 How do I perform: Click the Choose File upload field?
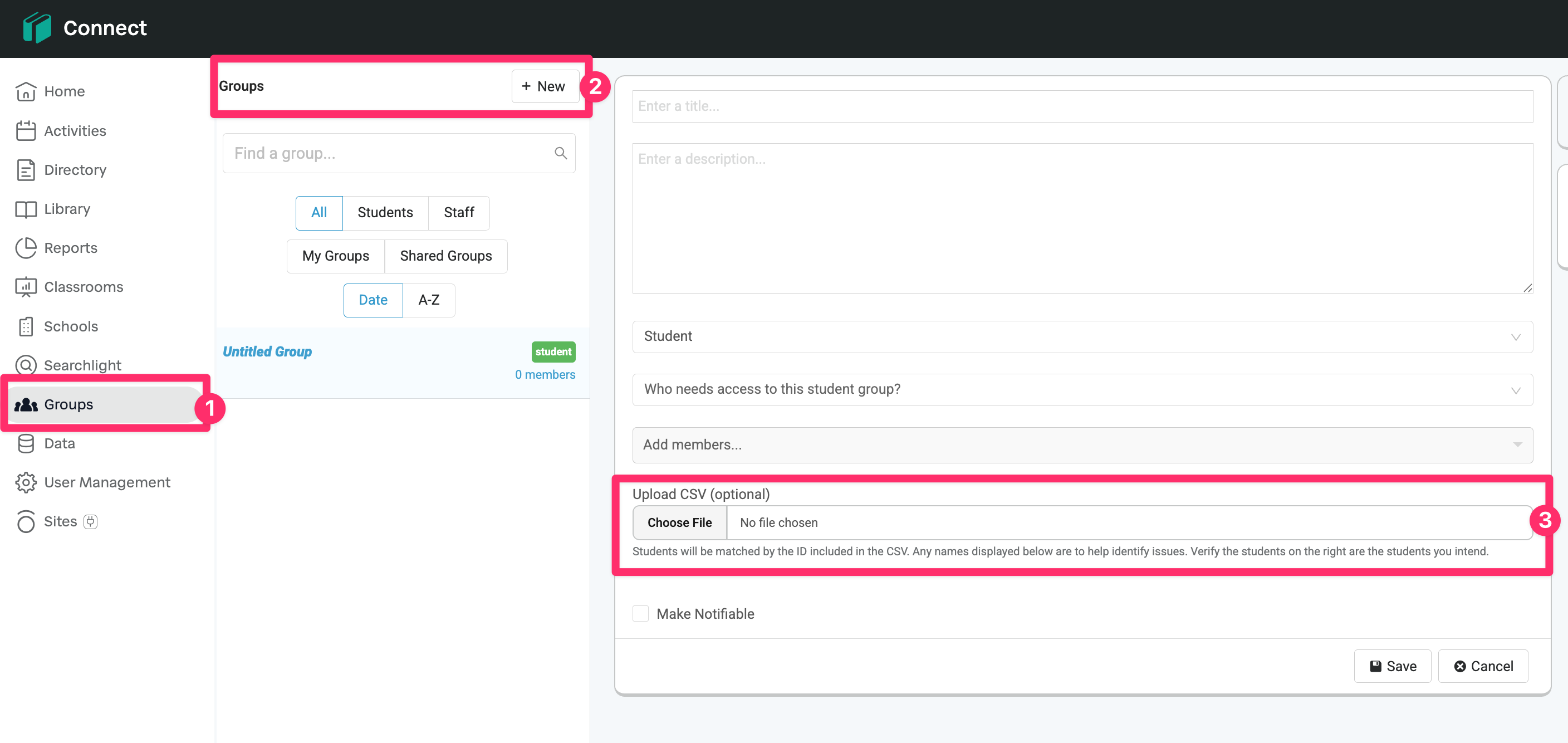[679, 522]
